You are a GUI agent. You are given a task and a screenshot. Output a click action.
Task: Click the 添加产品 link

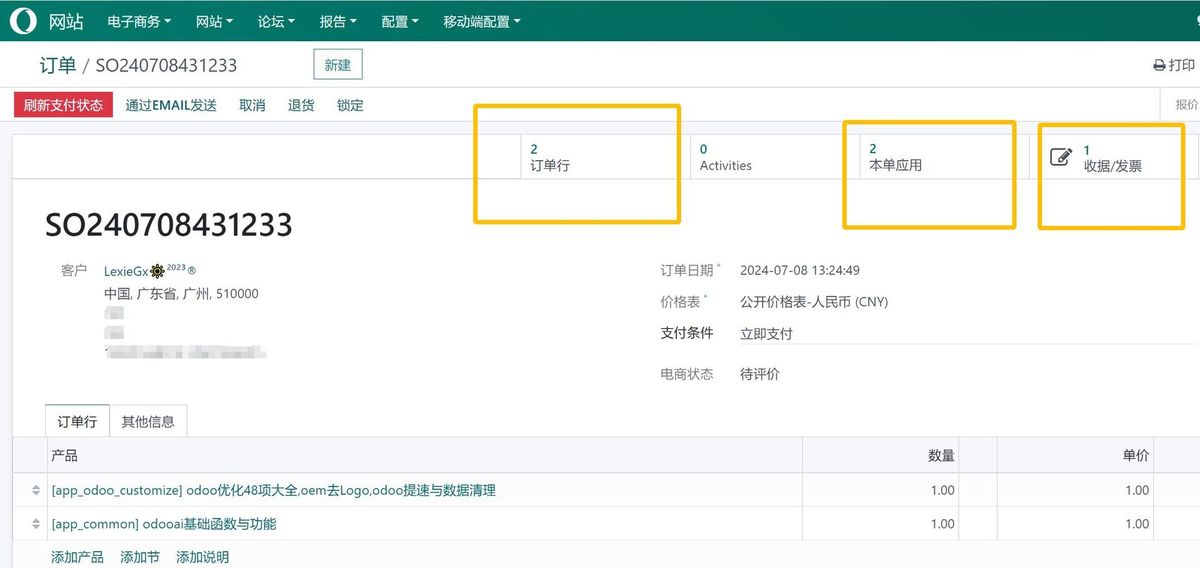pyautogui.click(x=77, y=557)
